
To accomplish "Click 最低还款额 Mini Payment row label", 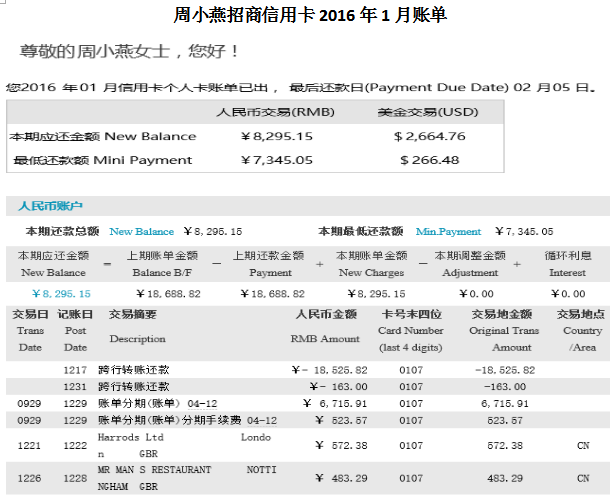I will coord(102,160).
